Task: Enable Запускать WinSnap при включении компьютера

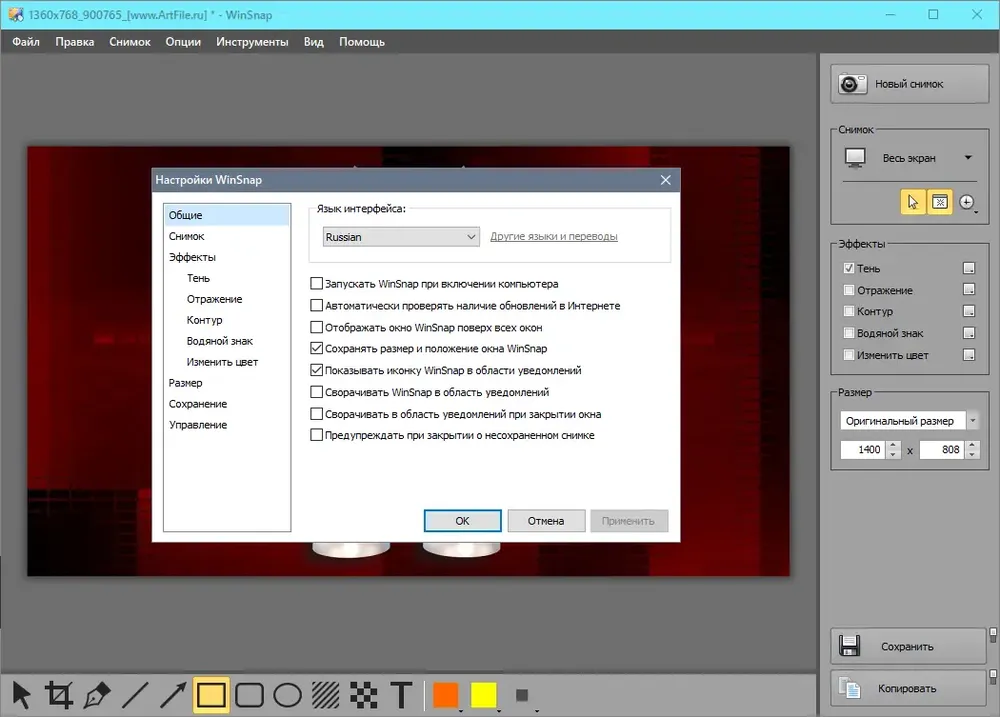Action: click(x=316, y=283)
